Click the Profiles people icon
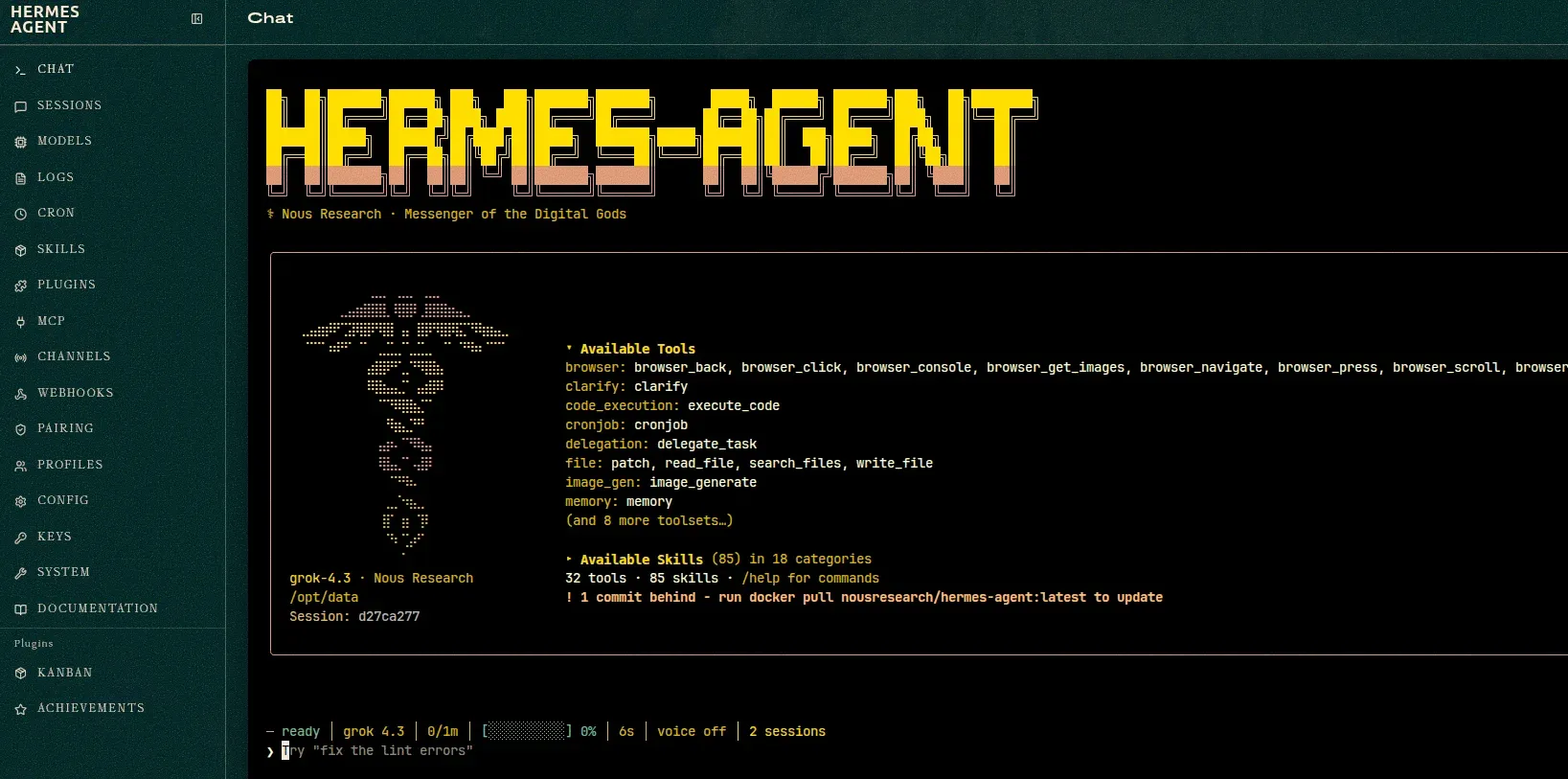 point(20,466)
